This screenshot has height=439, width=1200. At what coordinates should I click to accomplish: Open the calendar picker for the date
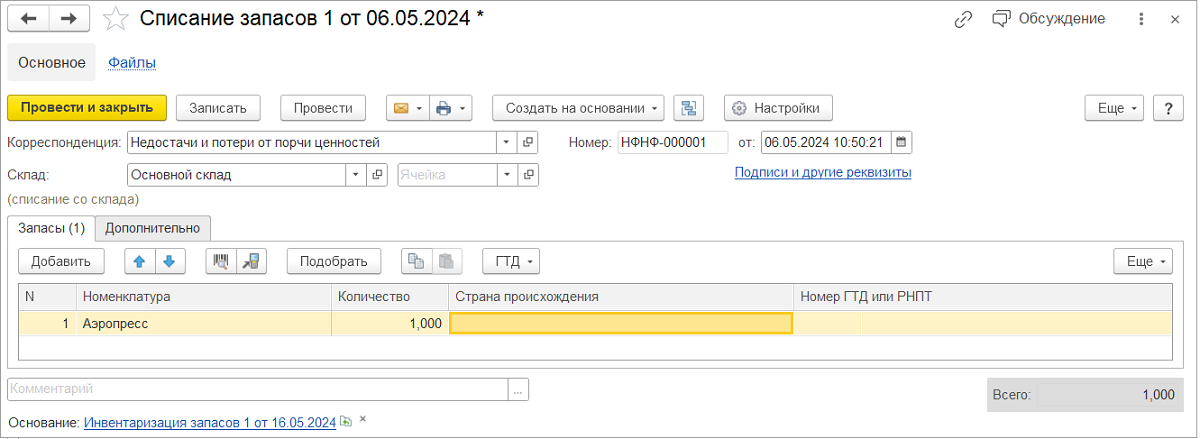pos(901,142)
